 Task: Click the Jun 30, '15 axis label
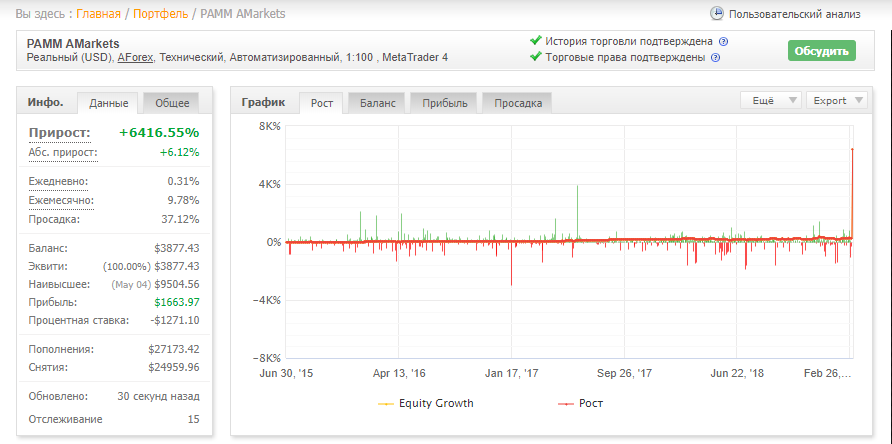(x=286, y=374)
